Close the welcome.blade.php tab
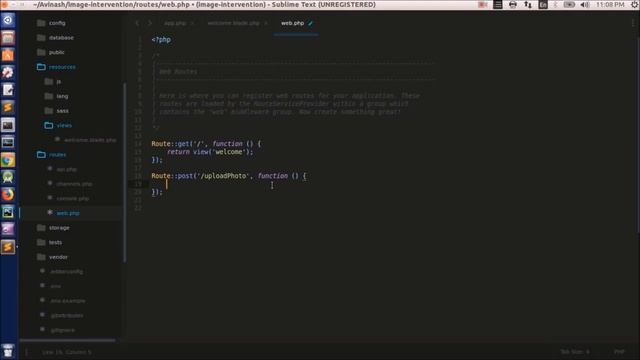Image resolution: width=640 pixels, height=360 pixels. point(266,23)
